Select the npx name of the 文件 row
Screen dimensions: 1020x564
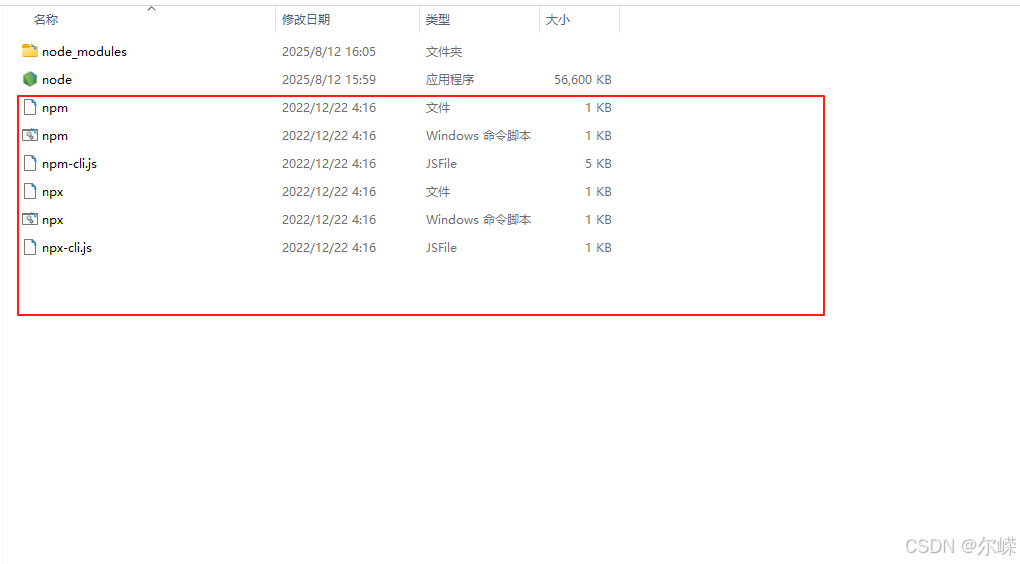[x=53, y=192]
